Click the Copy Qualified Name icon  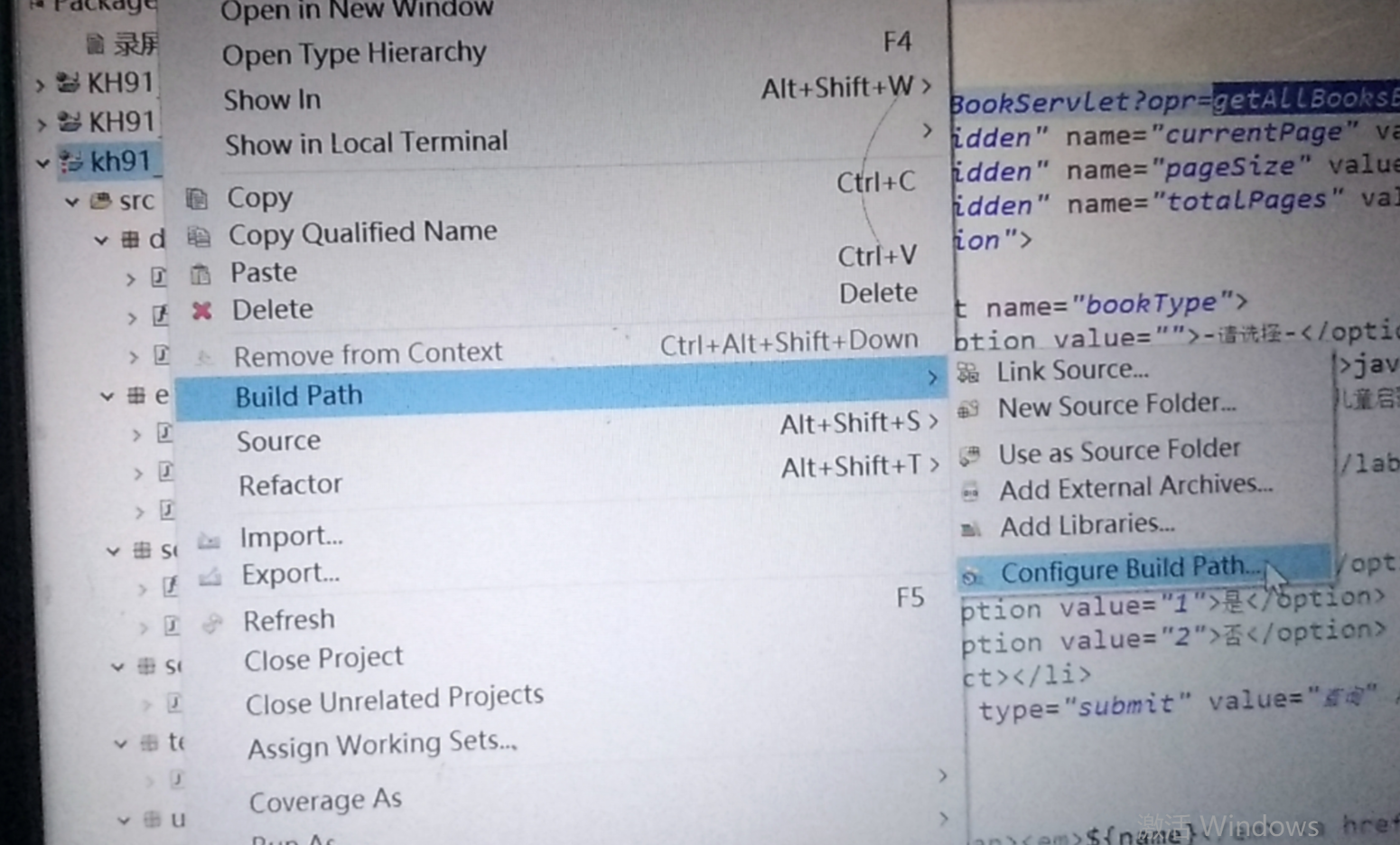tap(199, 237)
